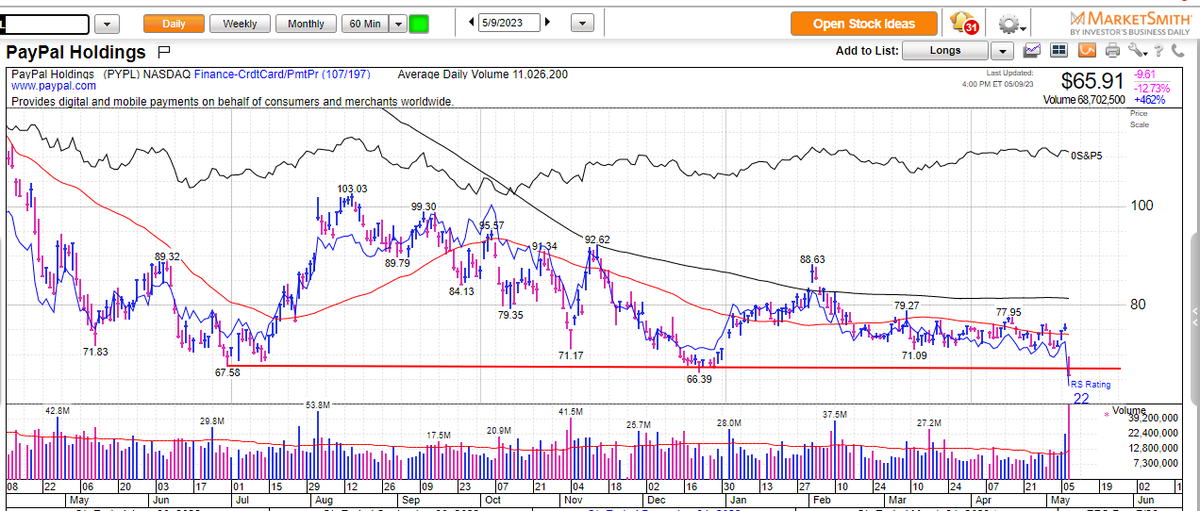Flag PayPal Holdings with the flag icon
The width and height of the screenshot is (1200, 511).
coord(165,51)
